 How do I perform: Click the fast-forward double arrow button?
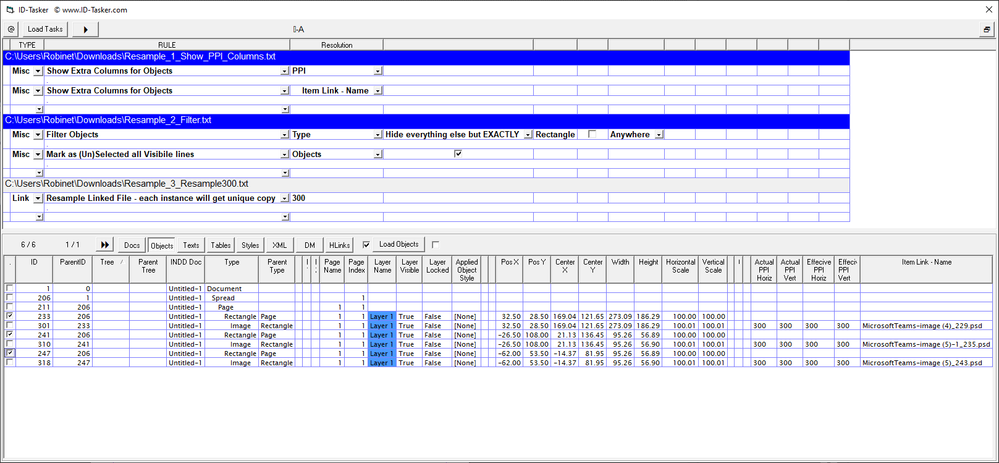coord(105,244)
